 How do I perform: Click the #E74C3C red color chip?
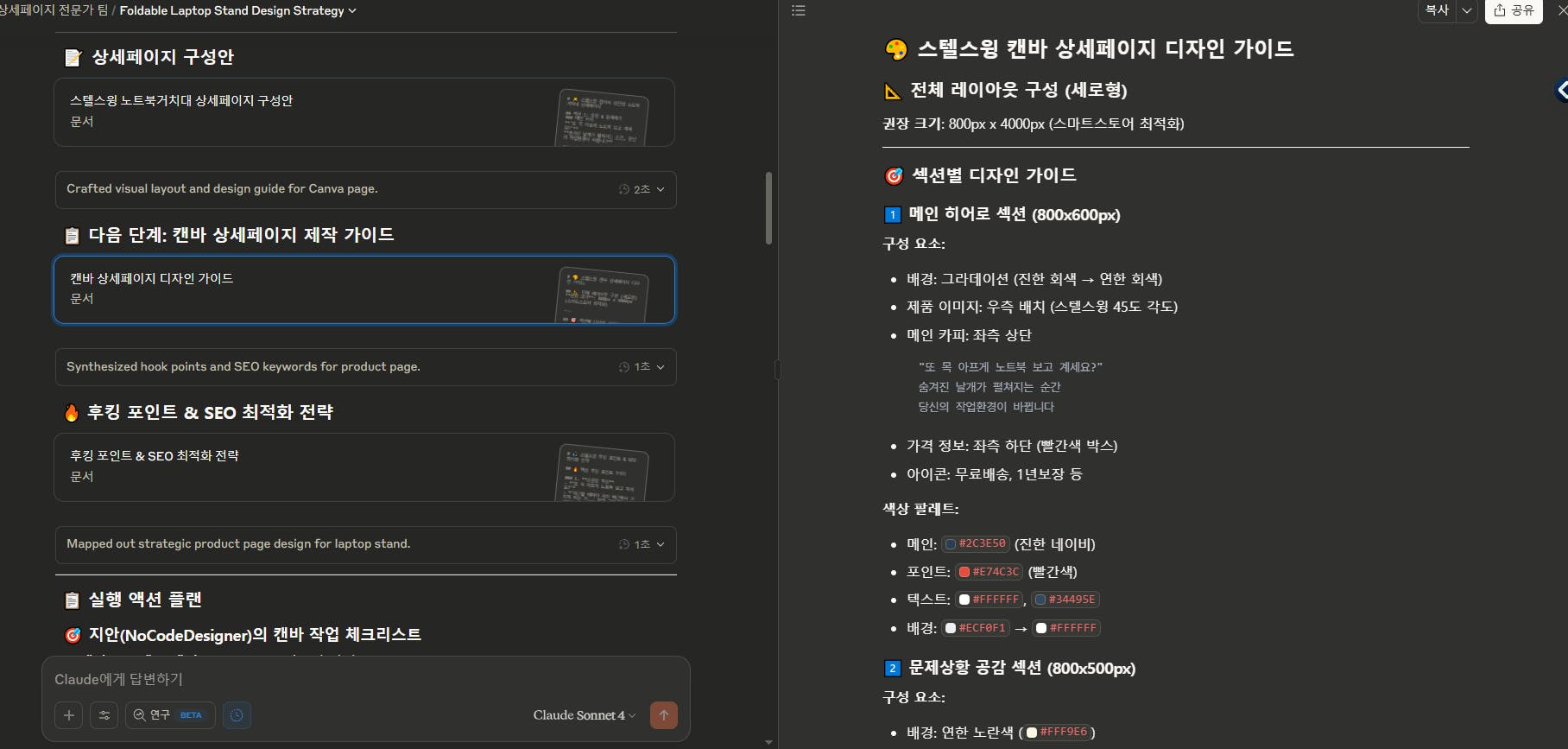pos(989,572)
